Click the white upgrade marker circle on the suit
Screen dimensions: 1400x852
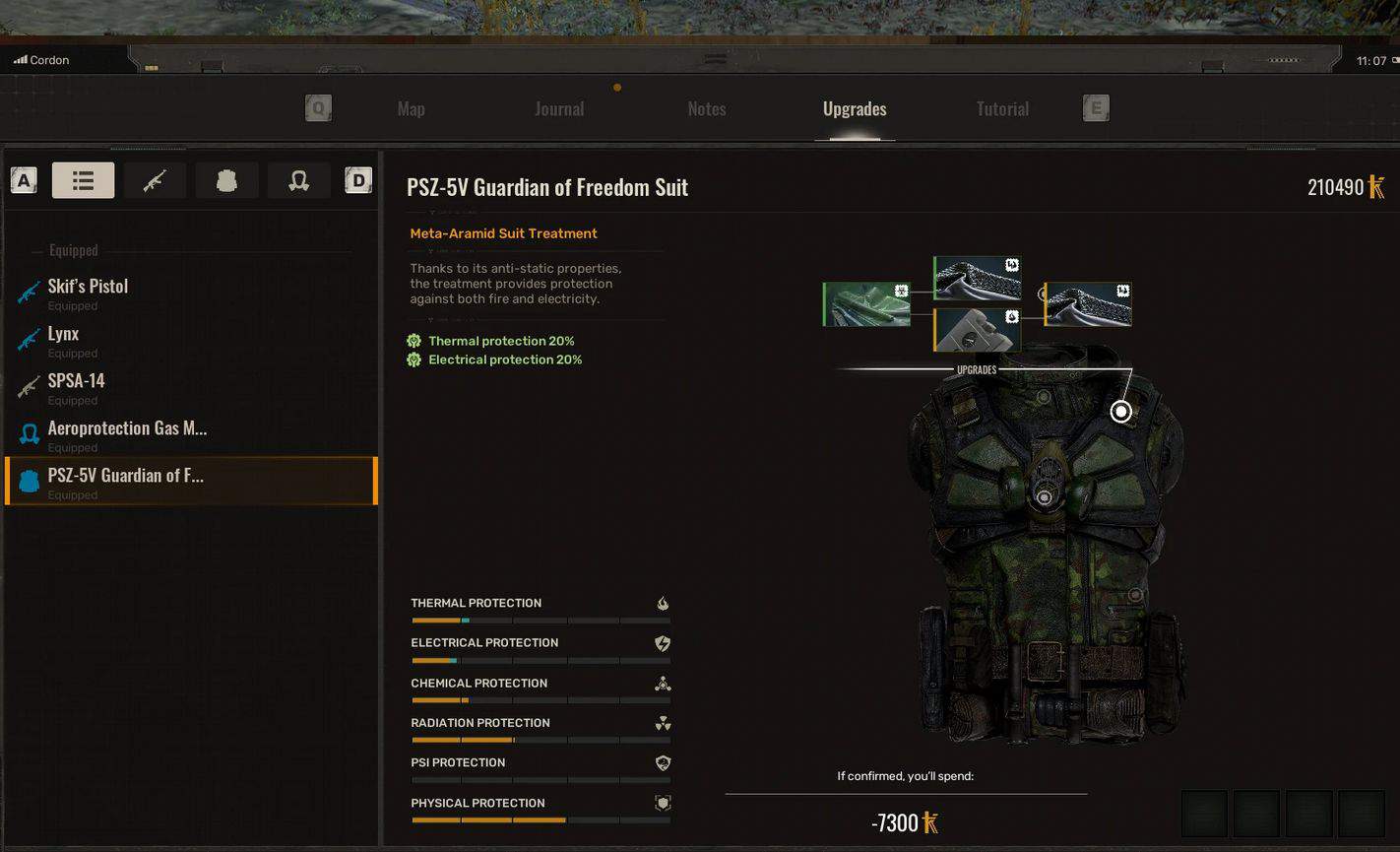pos(1120,412)
